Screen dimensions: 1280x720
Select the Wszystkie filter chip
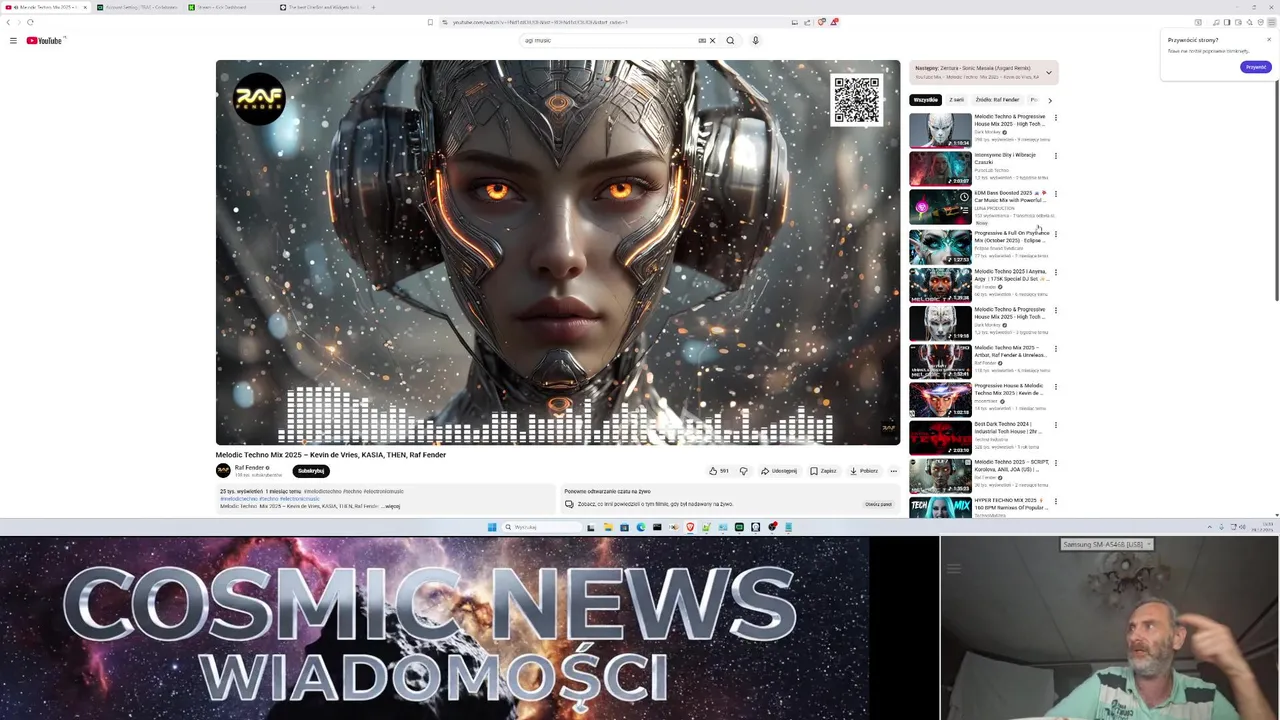point(925,100)
